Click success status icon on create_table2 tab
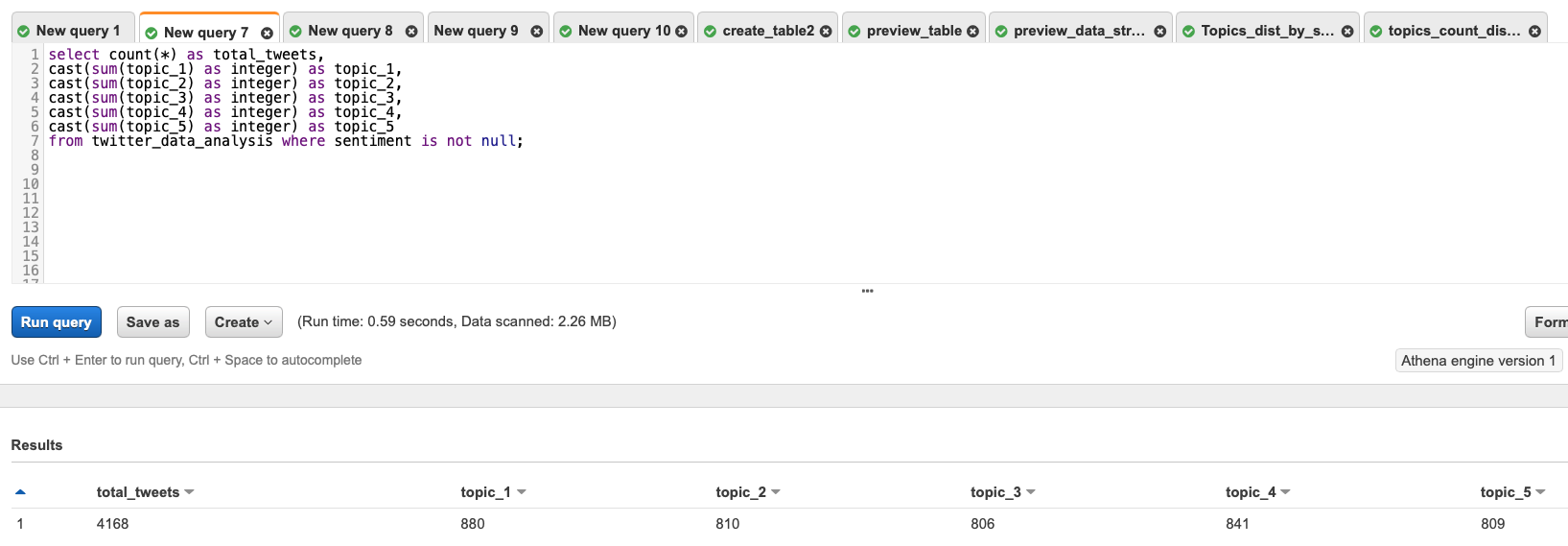The width and height of the screenshot is (1568, 546). click(x=711, y=32)
